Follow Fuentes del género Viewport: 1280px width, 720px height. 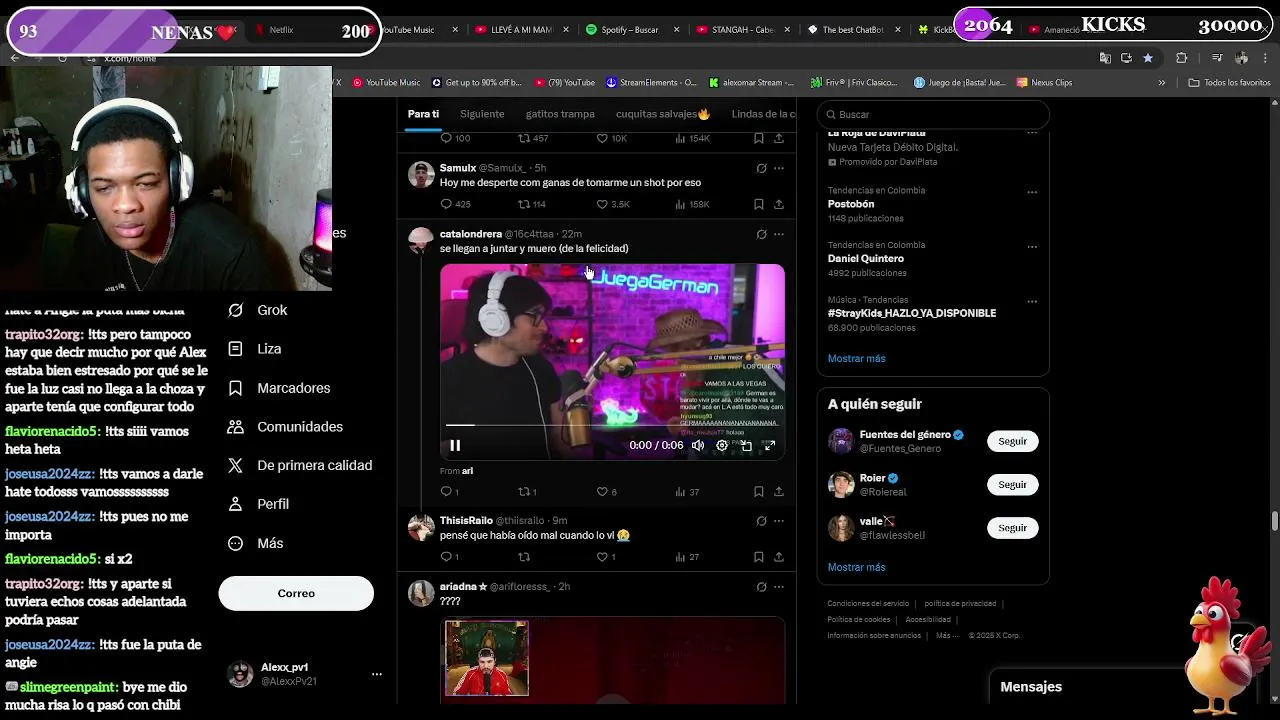1012,441
